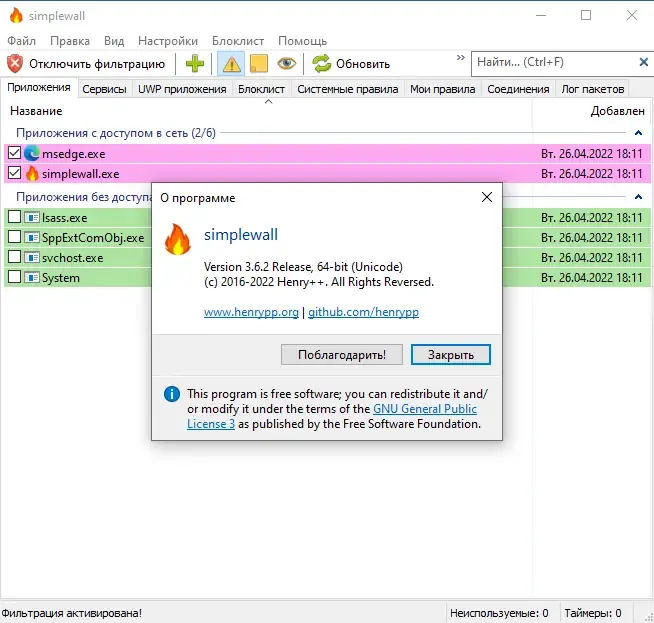Expand the toolbar overflow chevron
654x623 pixels.
pyautogui.click(x=460, y=58)
